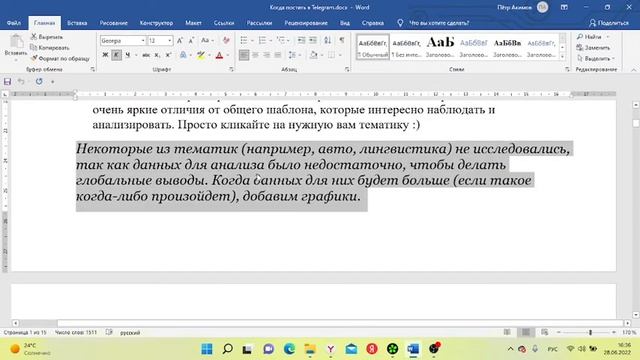Redo the action in Quick Access toolbar
This screenshot has height=360, width=640.
39,82
